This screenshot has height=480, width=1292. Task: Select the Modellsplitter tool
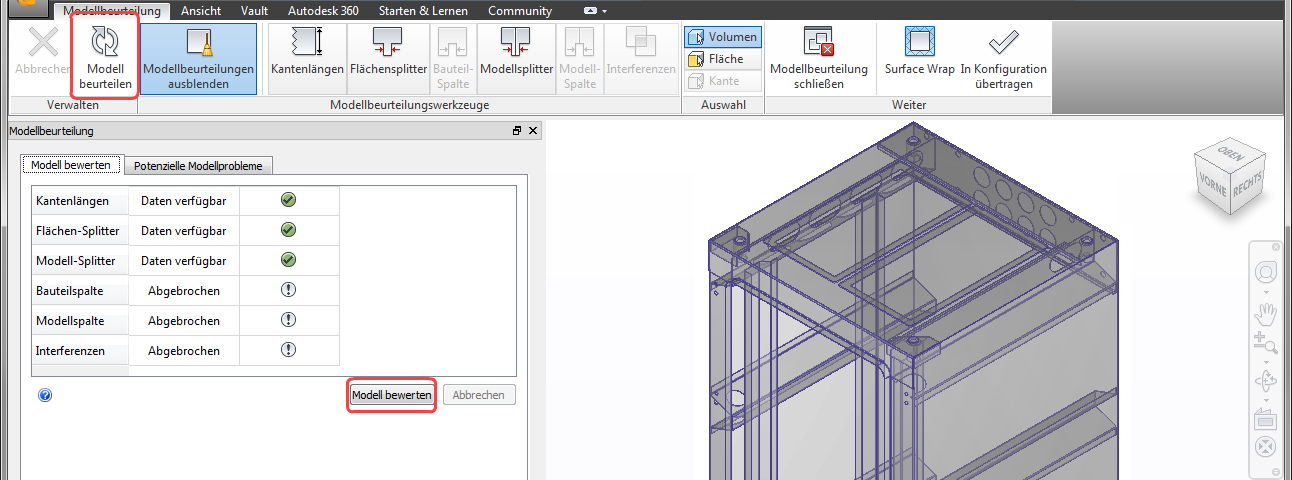[517, 58]
